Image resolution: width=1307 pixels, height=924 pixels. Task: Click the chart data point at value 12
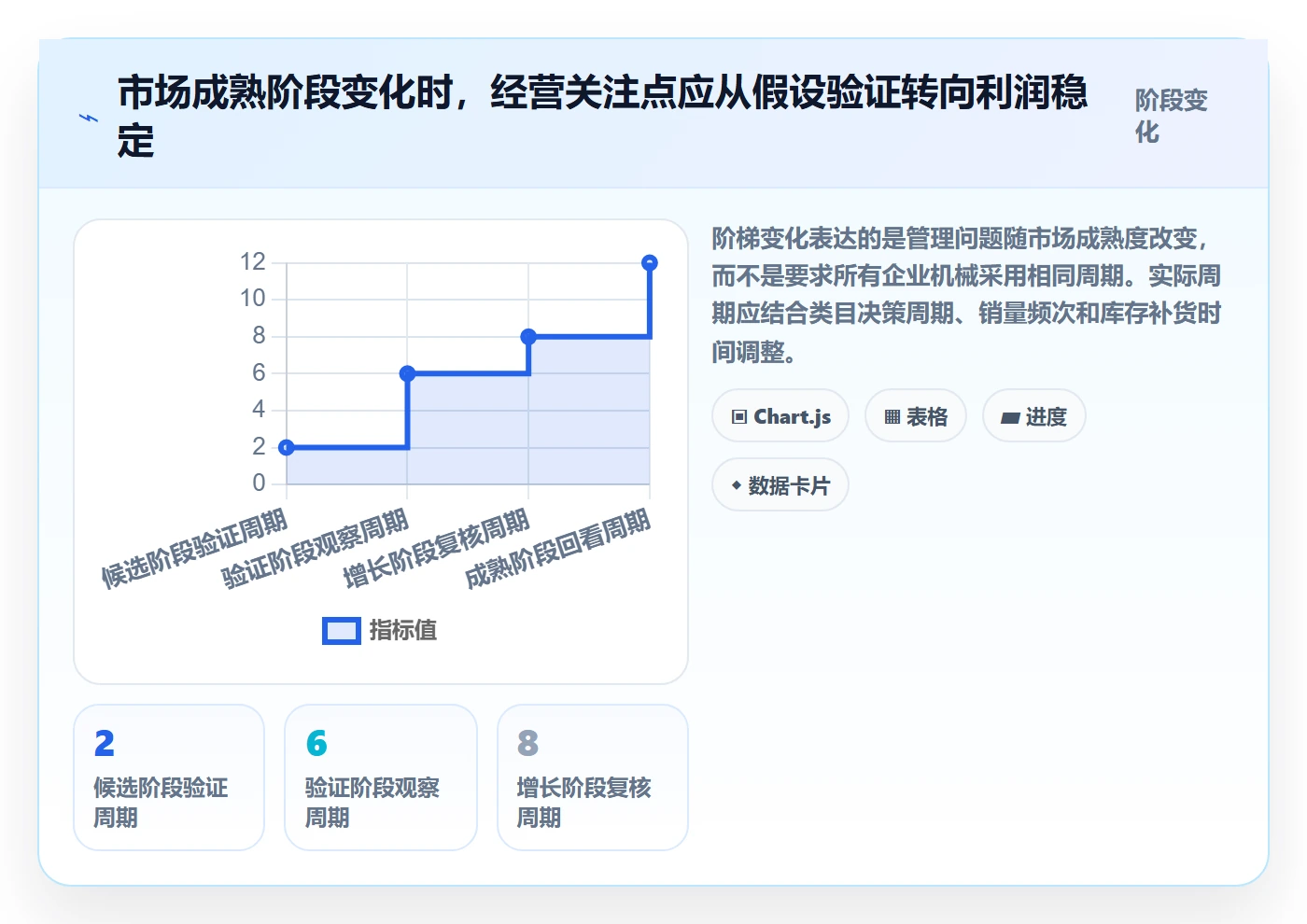(x=650, y=263)
